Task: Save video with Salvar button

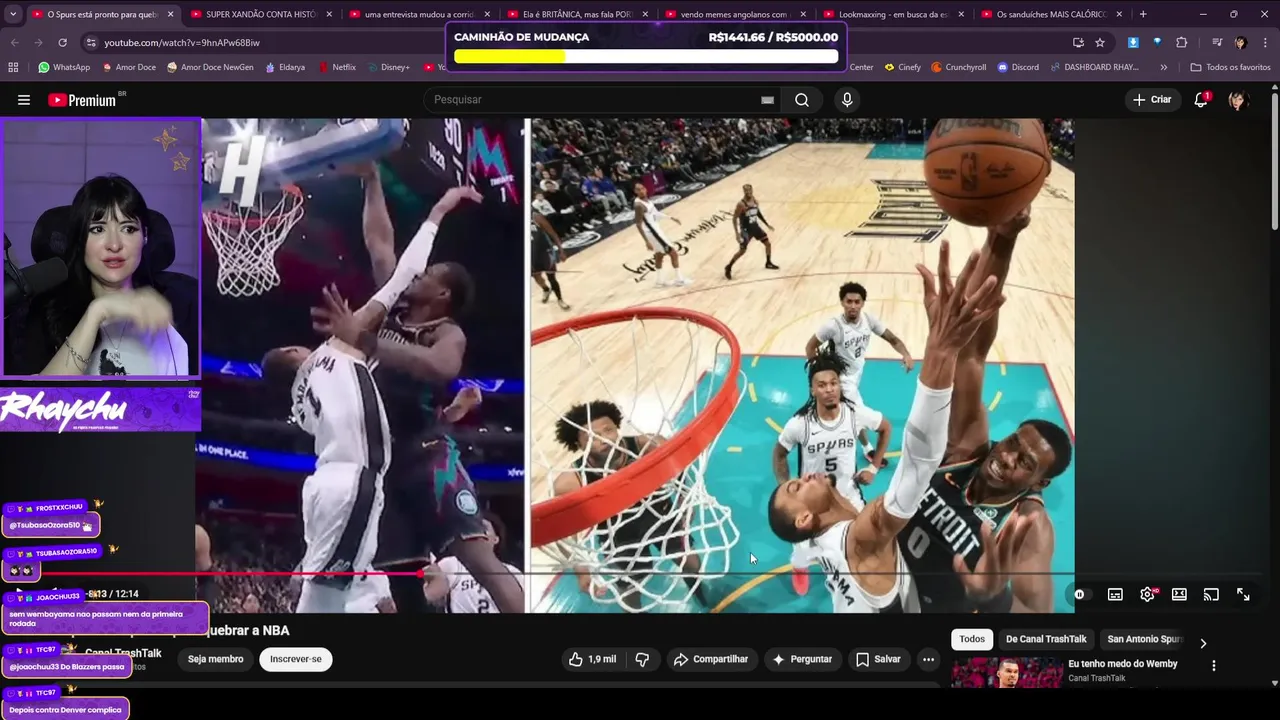Action: (x=878, y=659)
